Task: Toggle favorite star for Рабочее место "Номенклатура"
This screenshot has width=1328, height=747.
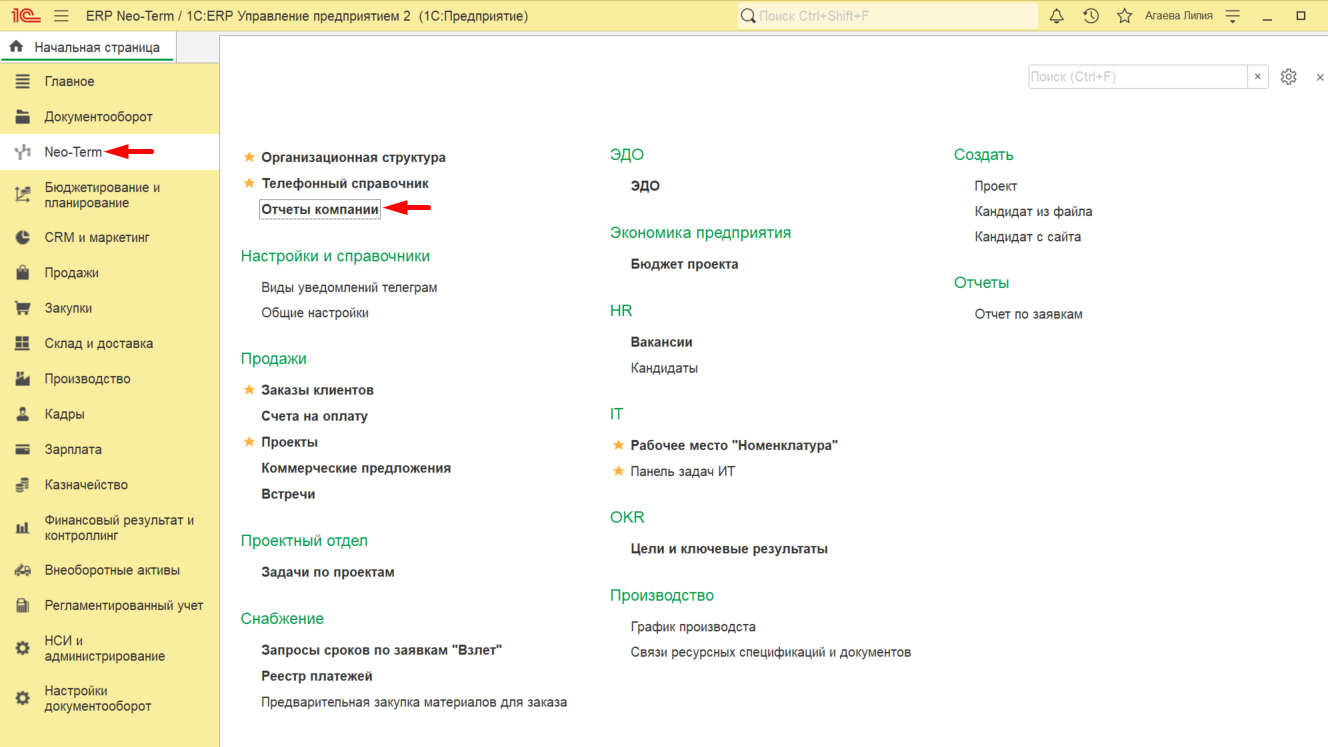Action: click(619, 445)
